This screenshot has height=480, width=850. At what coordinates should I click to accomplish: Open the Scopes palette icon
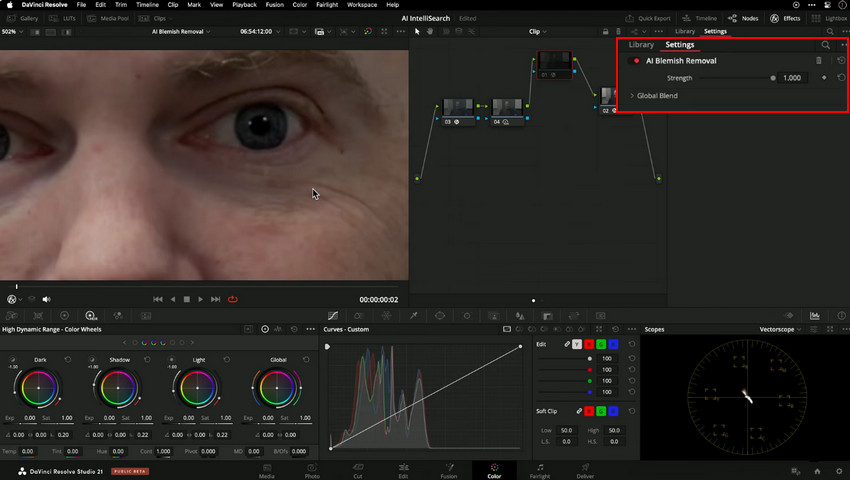815,316
